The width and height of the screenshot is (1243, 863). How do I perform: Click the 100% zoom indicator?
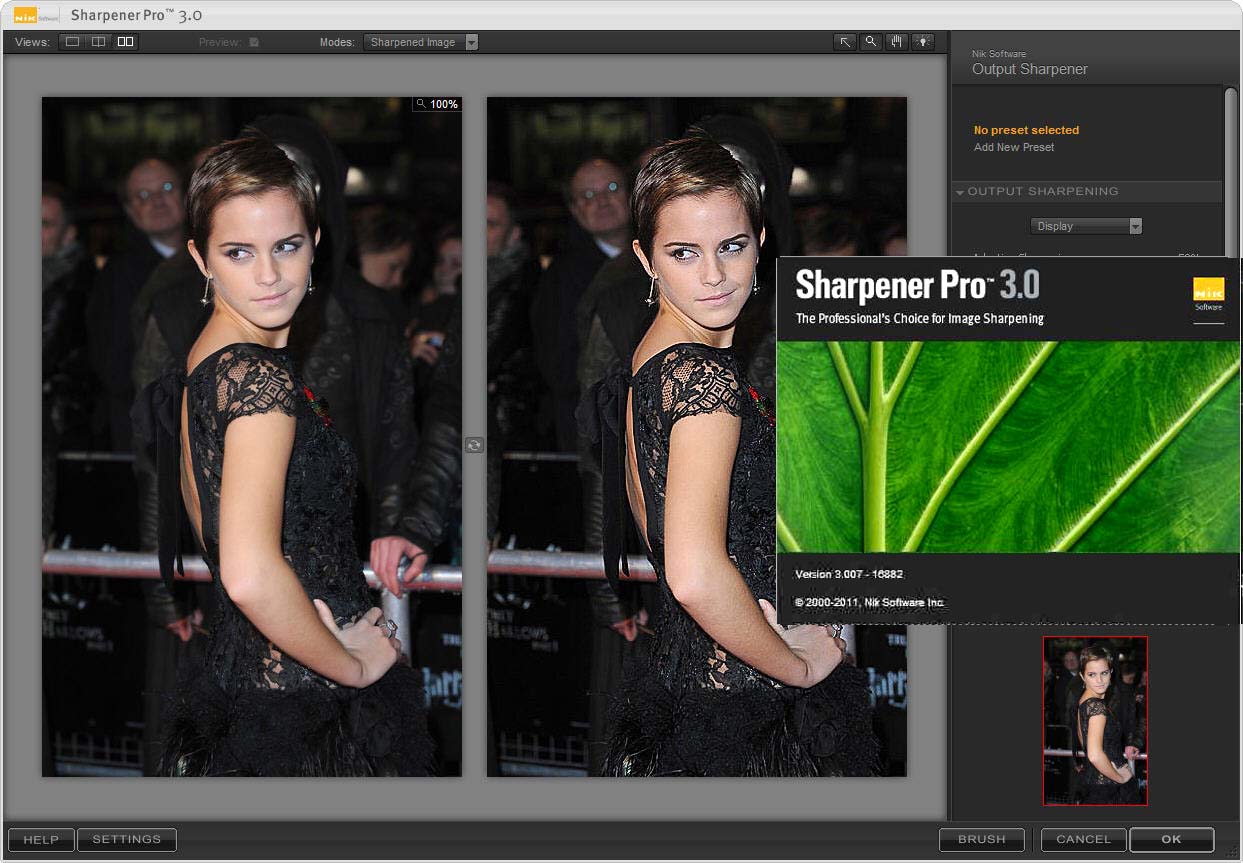tap(437, 104)
